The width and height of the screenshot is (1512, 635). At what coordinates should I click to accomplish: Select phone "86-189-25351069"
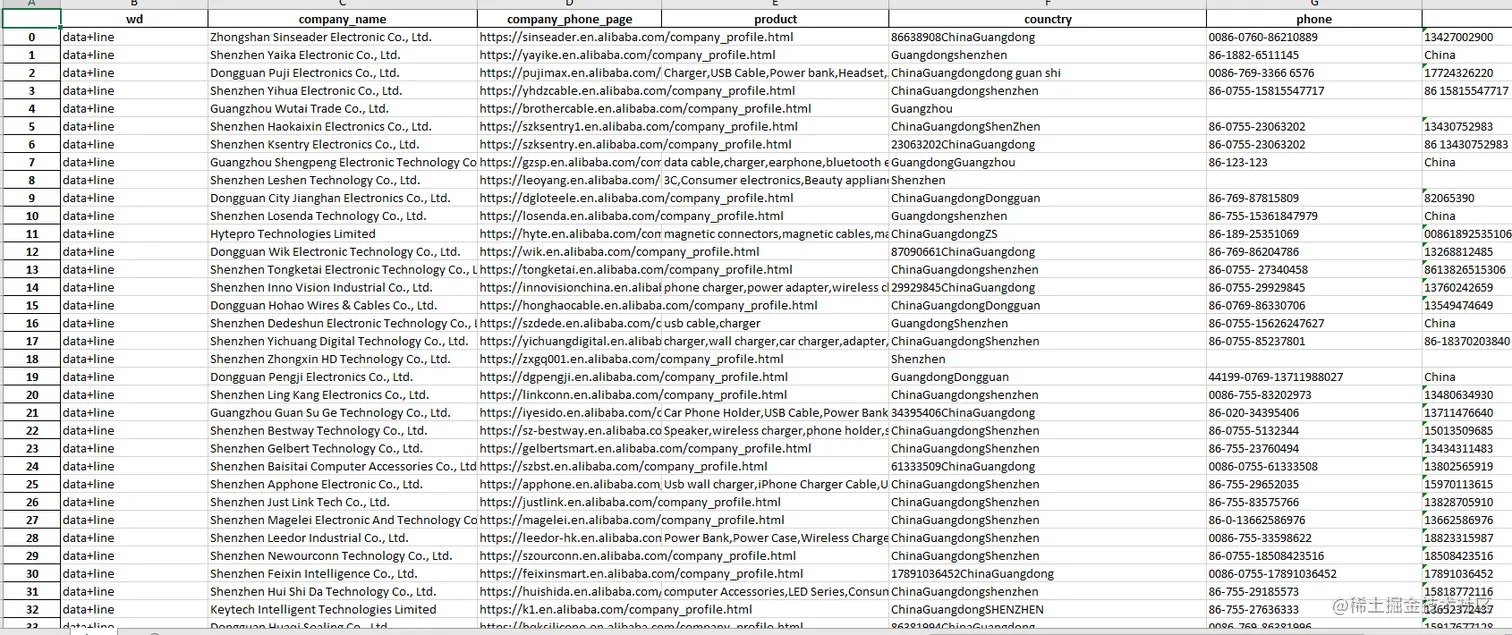click(x=1313, y=234)
